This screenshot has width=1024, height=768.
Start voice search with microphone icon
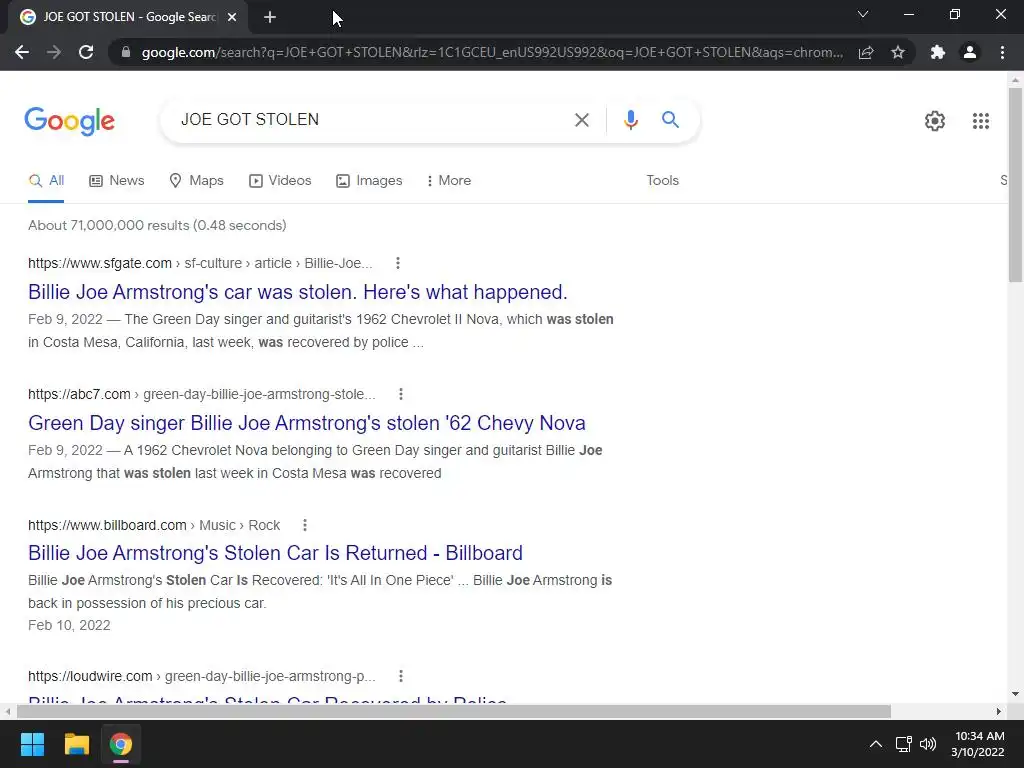pyautogui.click(x=630, y=120)
